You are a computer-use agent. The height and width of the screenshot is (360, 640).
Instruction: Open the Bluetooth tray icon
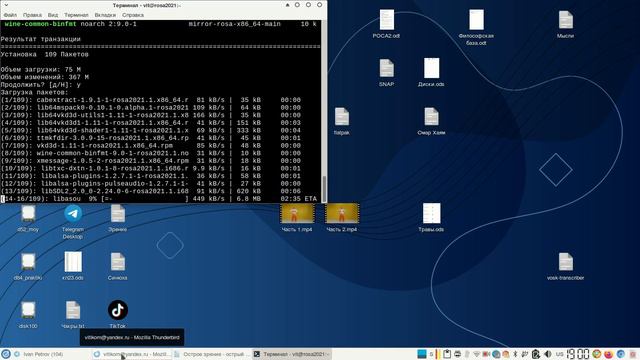(515, 354)
